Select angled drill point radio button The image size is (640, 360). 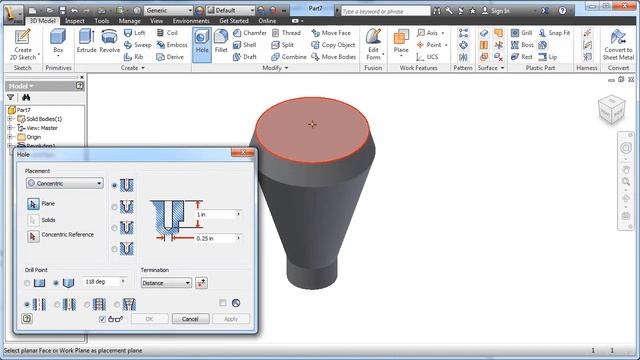coord(56,283)
